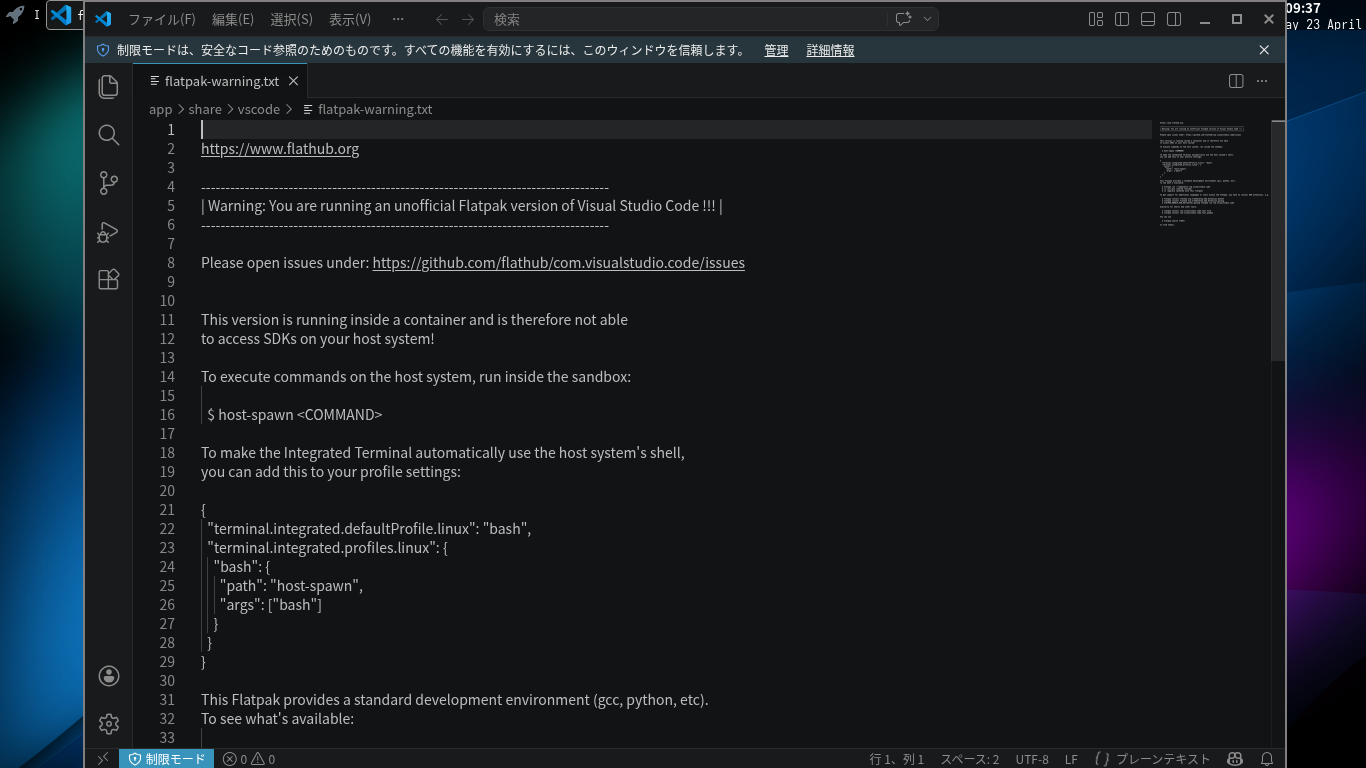Viewport: 1366px width, 768px height.
Task: Show errors and warnings count in status bar
Action: (249, 759)
